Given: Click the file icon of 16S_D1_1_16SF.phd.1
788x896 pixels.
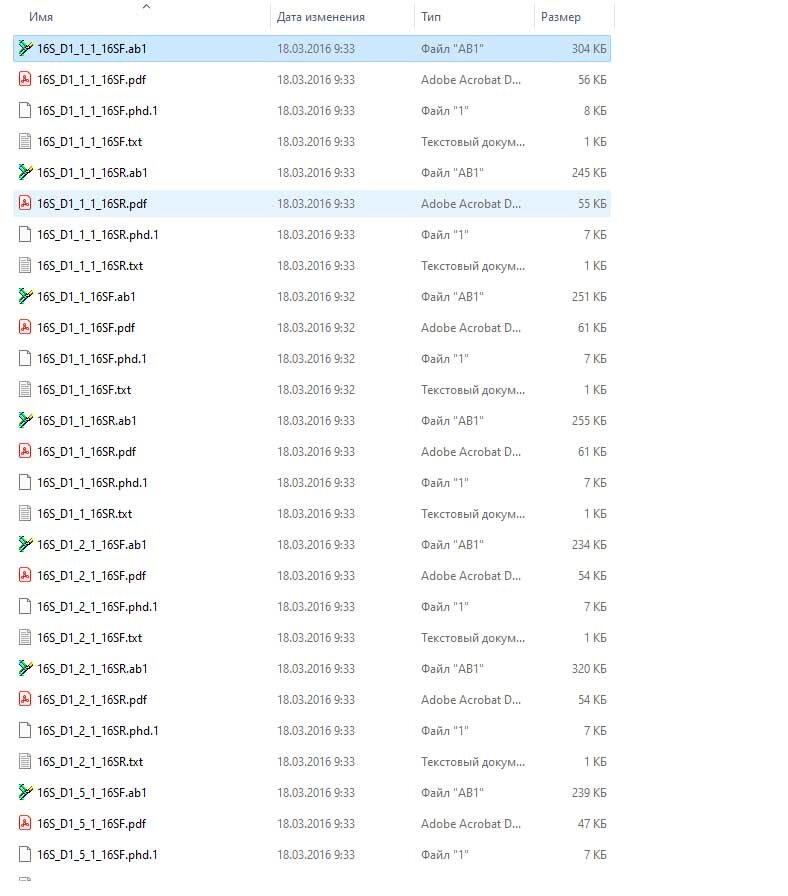Looking at the screenshot, I should click(x=25, y=359).
